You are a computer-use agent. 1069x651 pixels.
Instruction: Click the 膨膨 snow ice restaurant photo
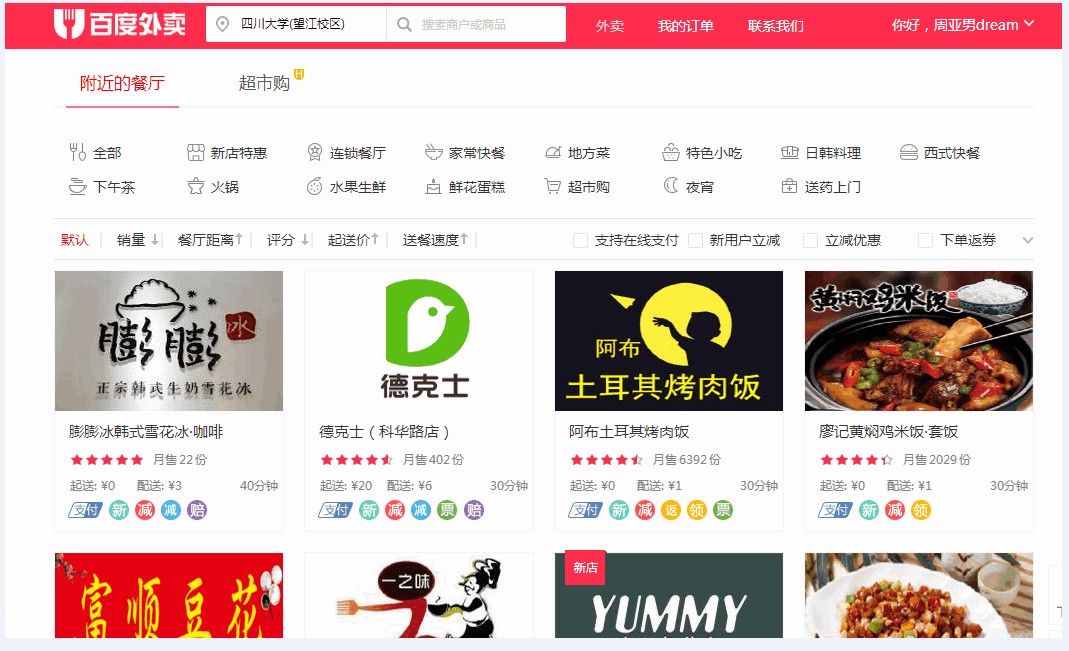point(169,341)
